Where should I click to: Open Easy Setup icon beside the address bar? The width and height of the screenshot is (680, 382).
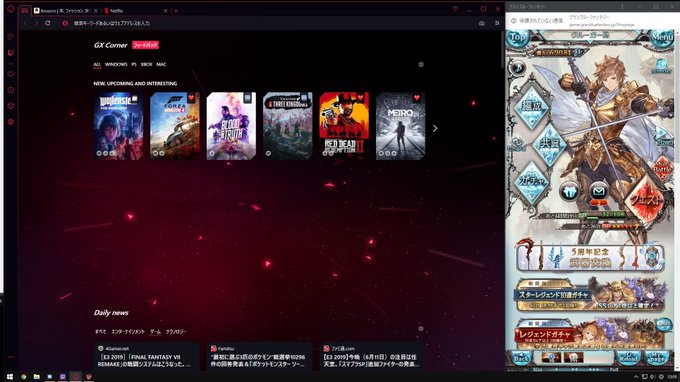coord(497,23)
